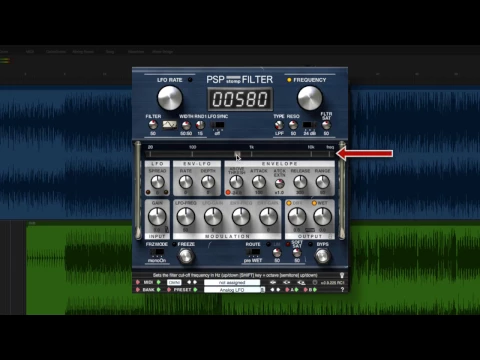Click the previous MIDI channel red arrow
Viewport: 480px width, 360px height.
point(138,282)
